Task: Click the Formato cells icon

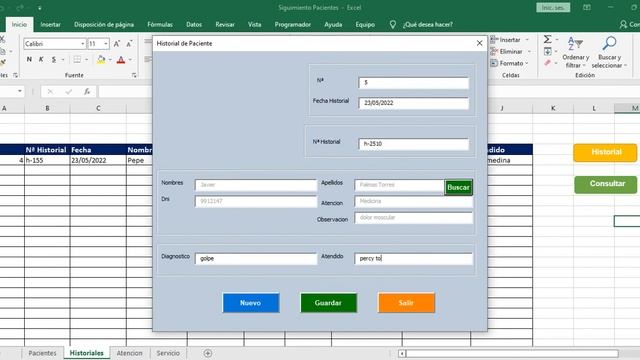Action: click(x=494, y=63)
